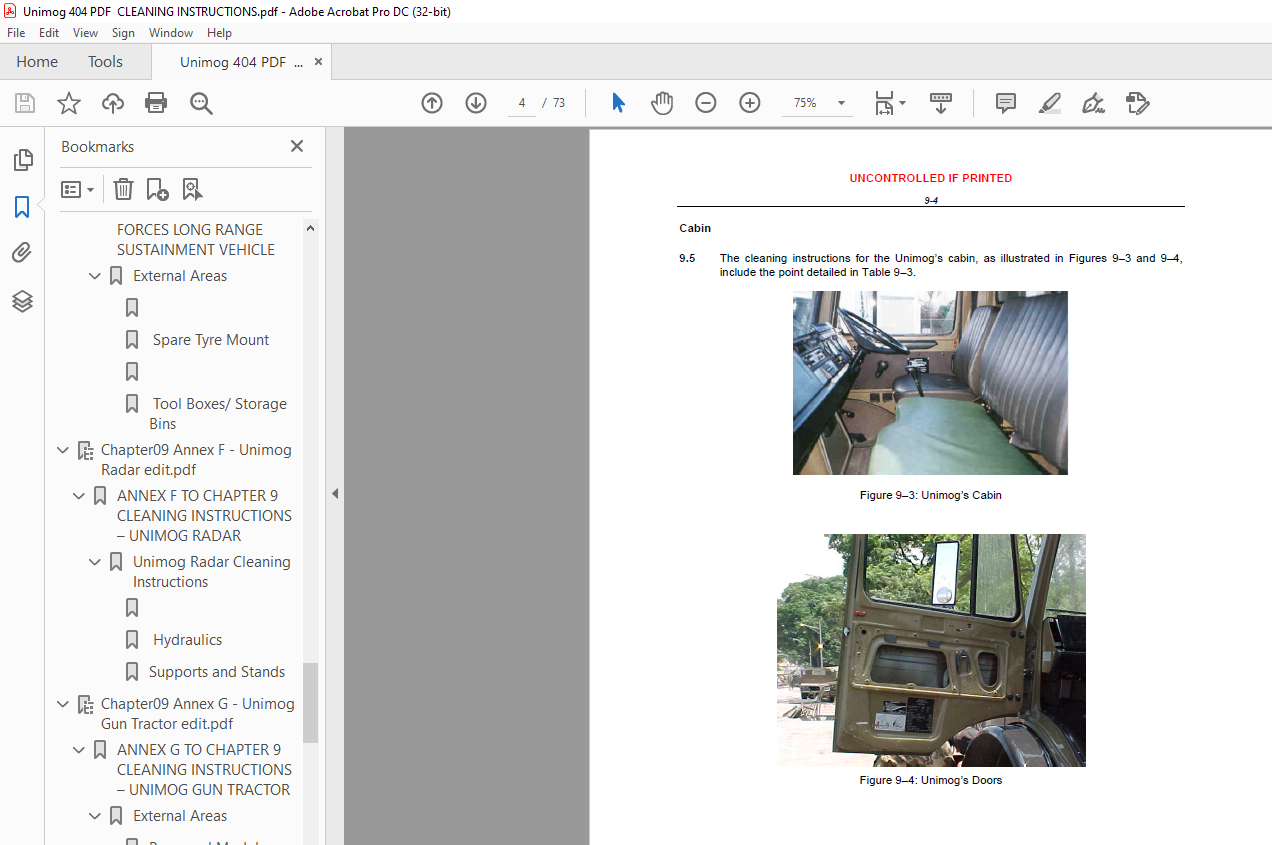
Task: Zoom in with the plus button
Action: (750, 103)
